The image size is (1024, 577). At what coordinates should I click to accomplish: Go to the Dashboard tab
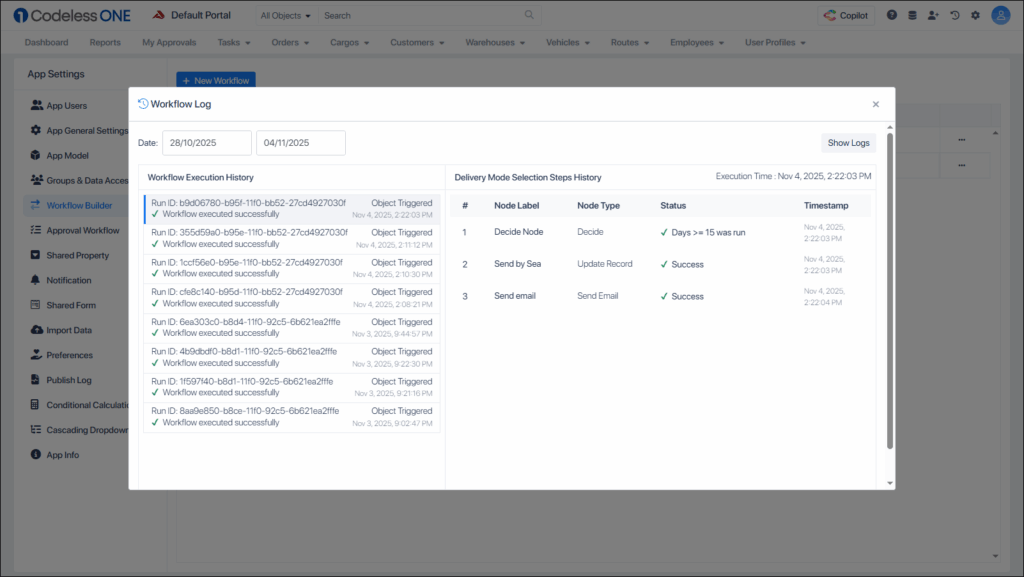click(46, 43)
